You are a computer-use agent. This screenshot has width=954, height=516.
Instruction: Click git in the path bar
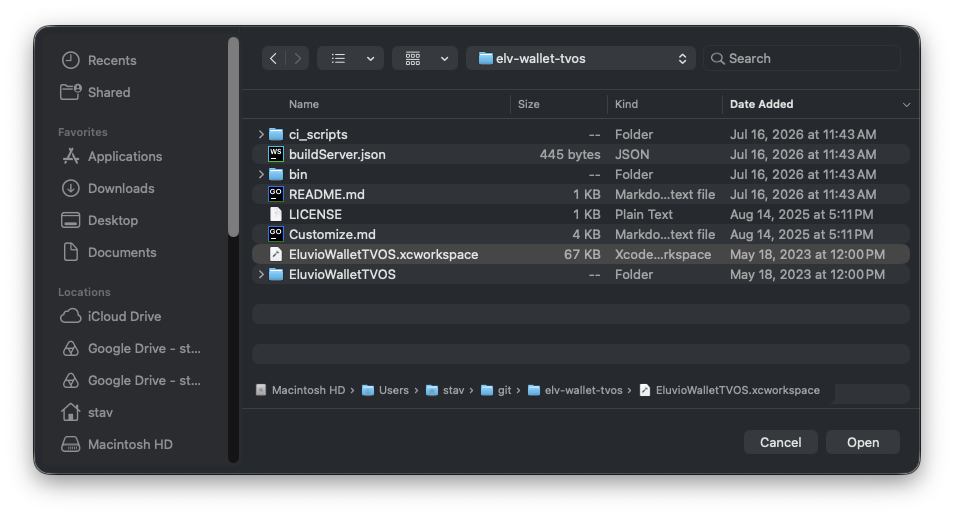coord(496,390)
